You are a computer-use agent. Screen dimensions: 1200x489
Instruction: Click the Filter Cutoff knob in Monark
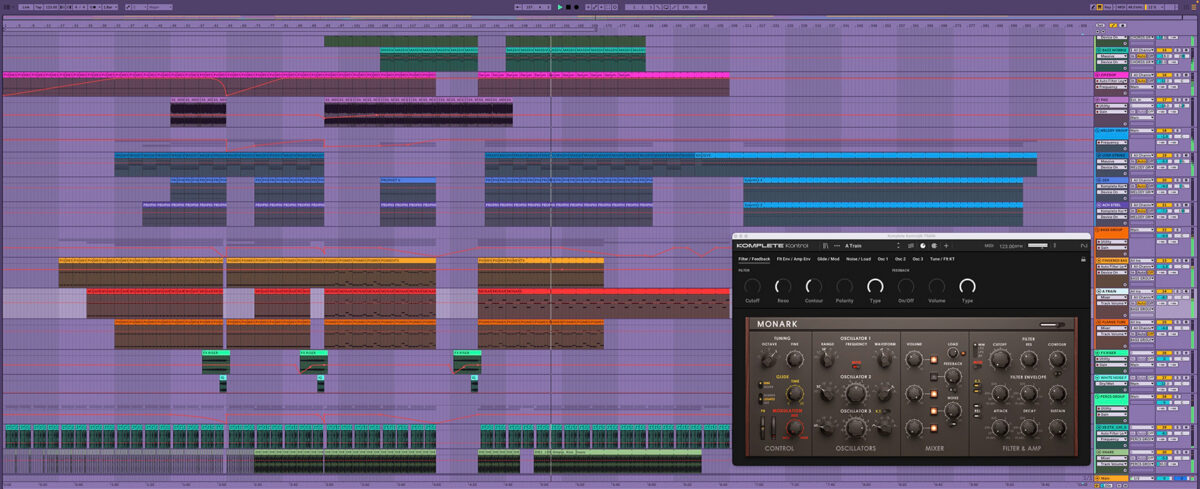tap(1000, 358)
